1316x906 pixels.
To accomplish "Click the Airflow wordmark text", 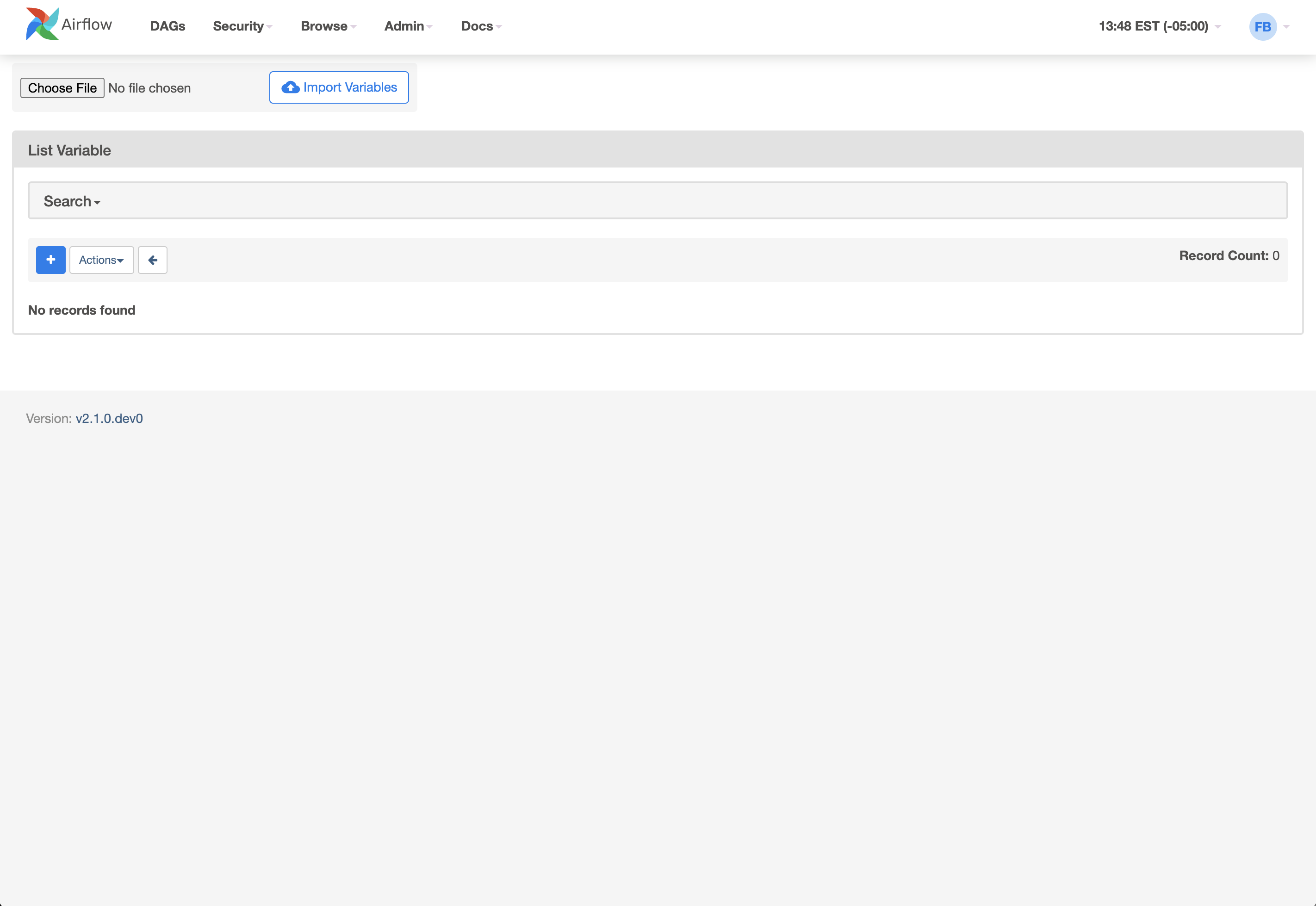I will click(x=87, y=25).
